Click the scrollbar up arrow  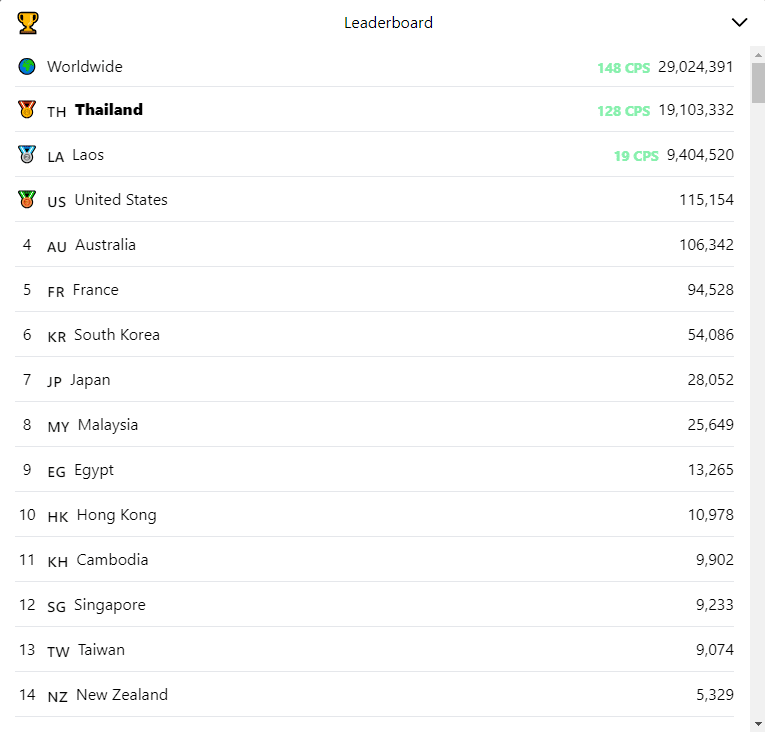tap(758, 55)
